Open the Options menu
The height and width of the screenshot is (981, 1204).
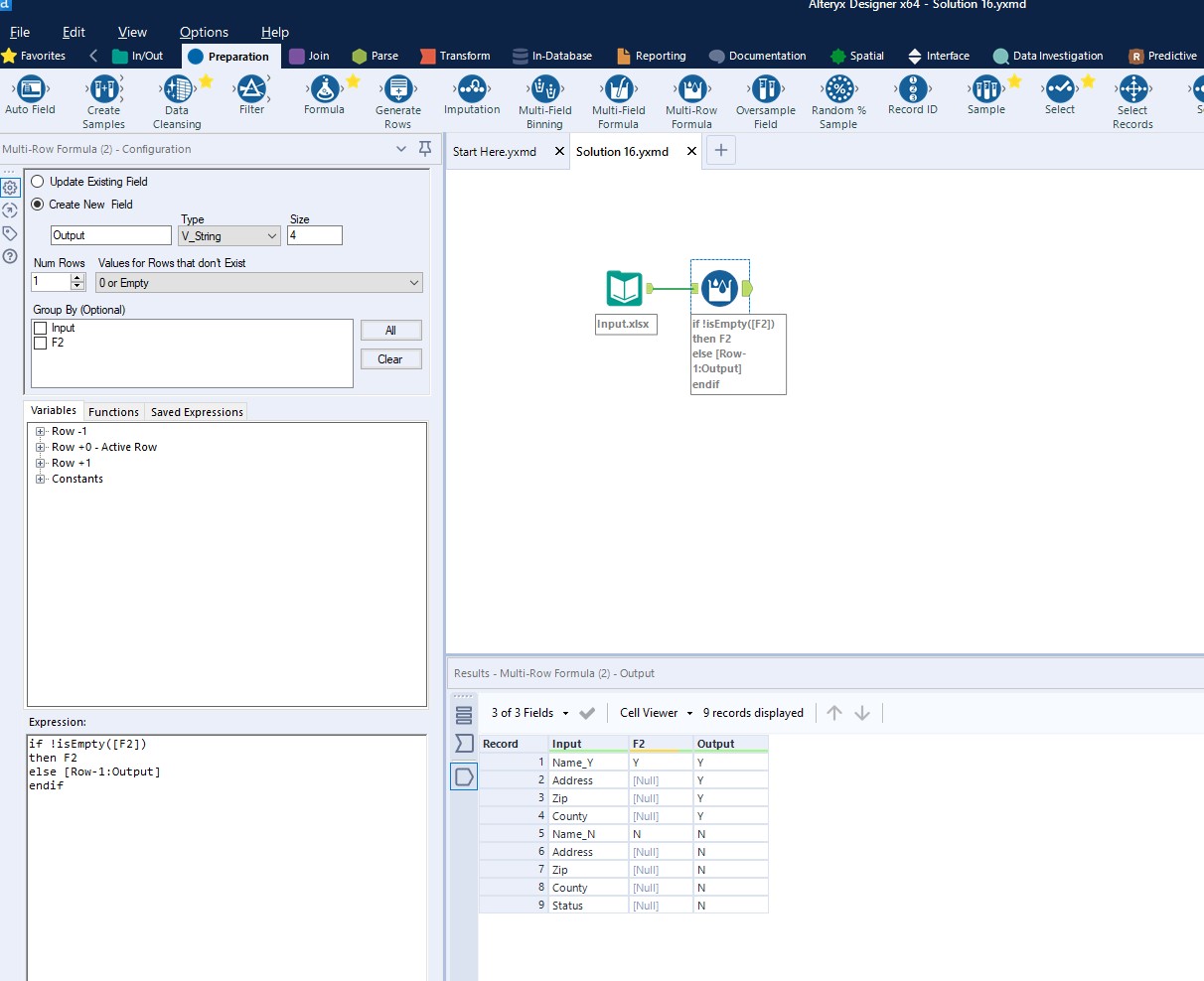(204, 32)
